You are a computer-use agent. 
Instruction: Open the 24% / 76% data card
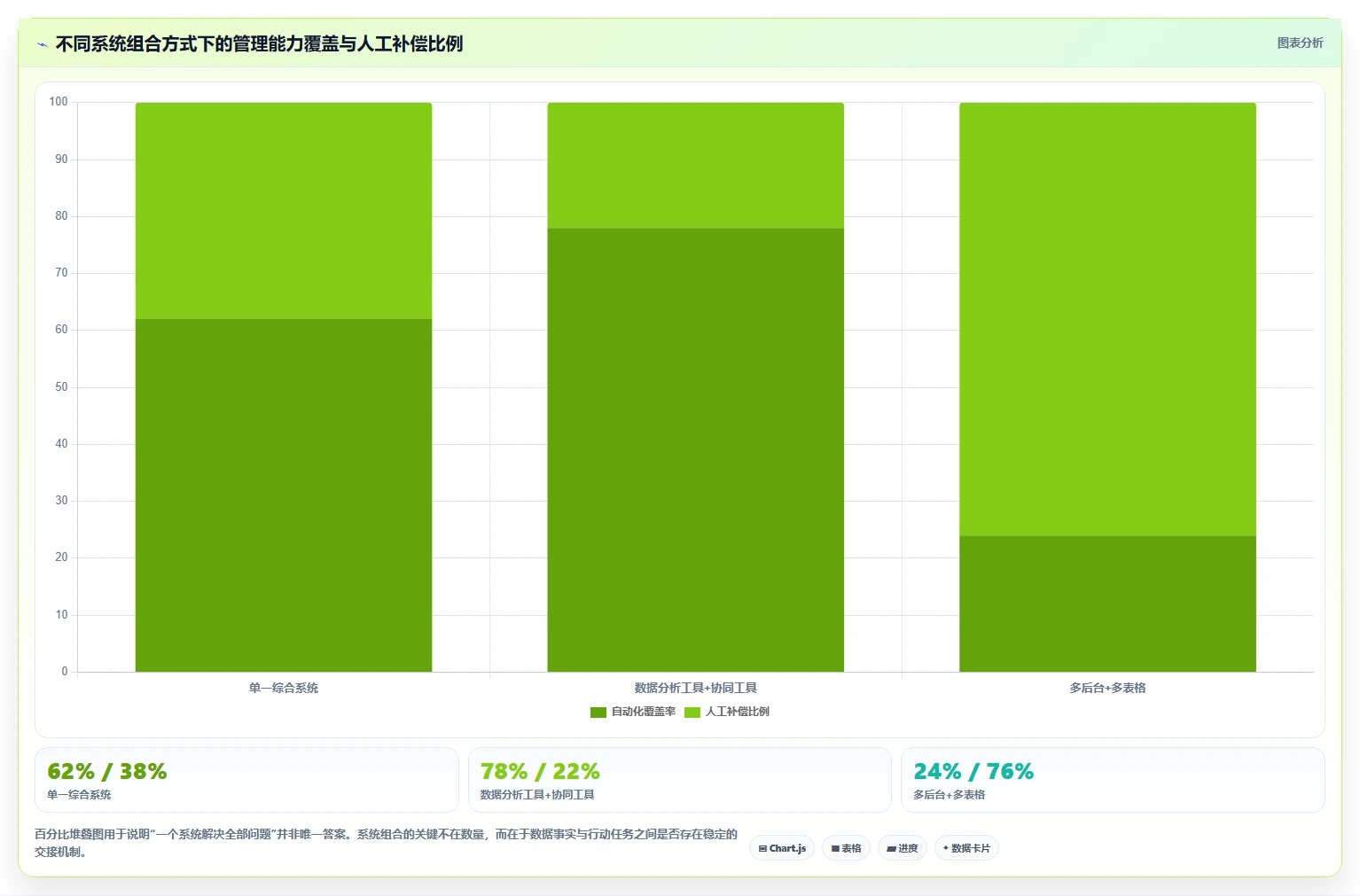[x=1113, y=780]
